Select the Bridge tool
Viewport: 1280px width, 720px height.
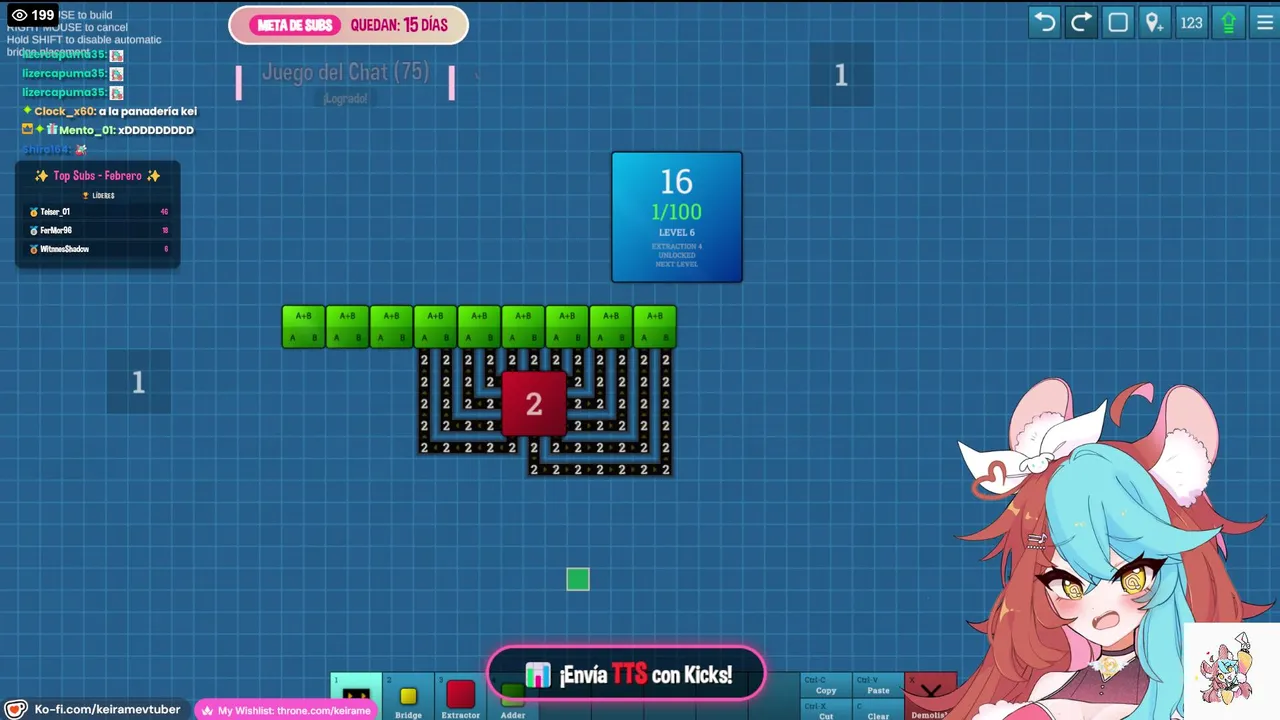coord(408,697)
